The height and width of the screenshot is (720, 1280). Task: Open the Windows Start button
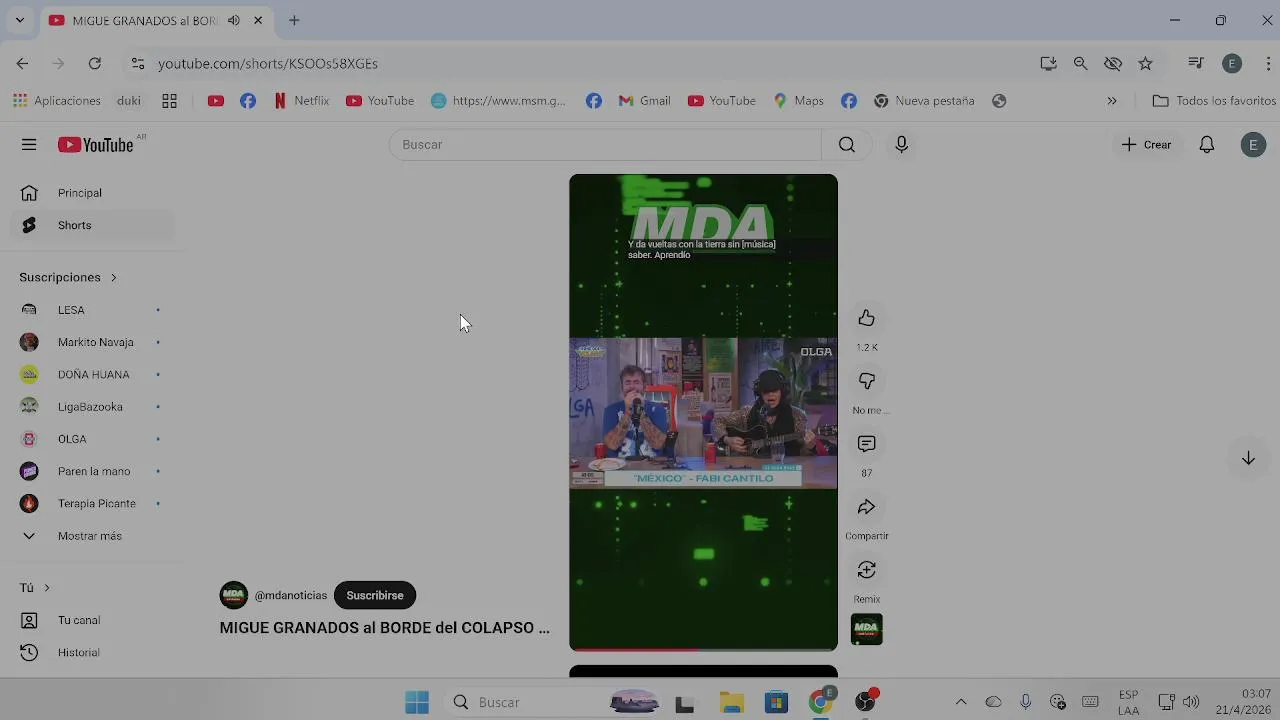(417, 702)
